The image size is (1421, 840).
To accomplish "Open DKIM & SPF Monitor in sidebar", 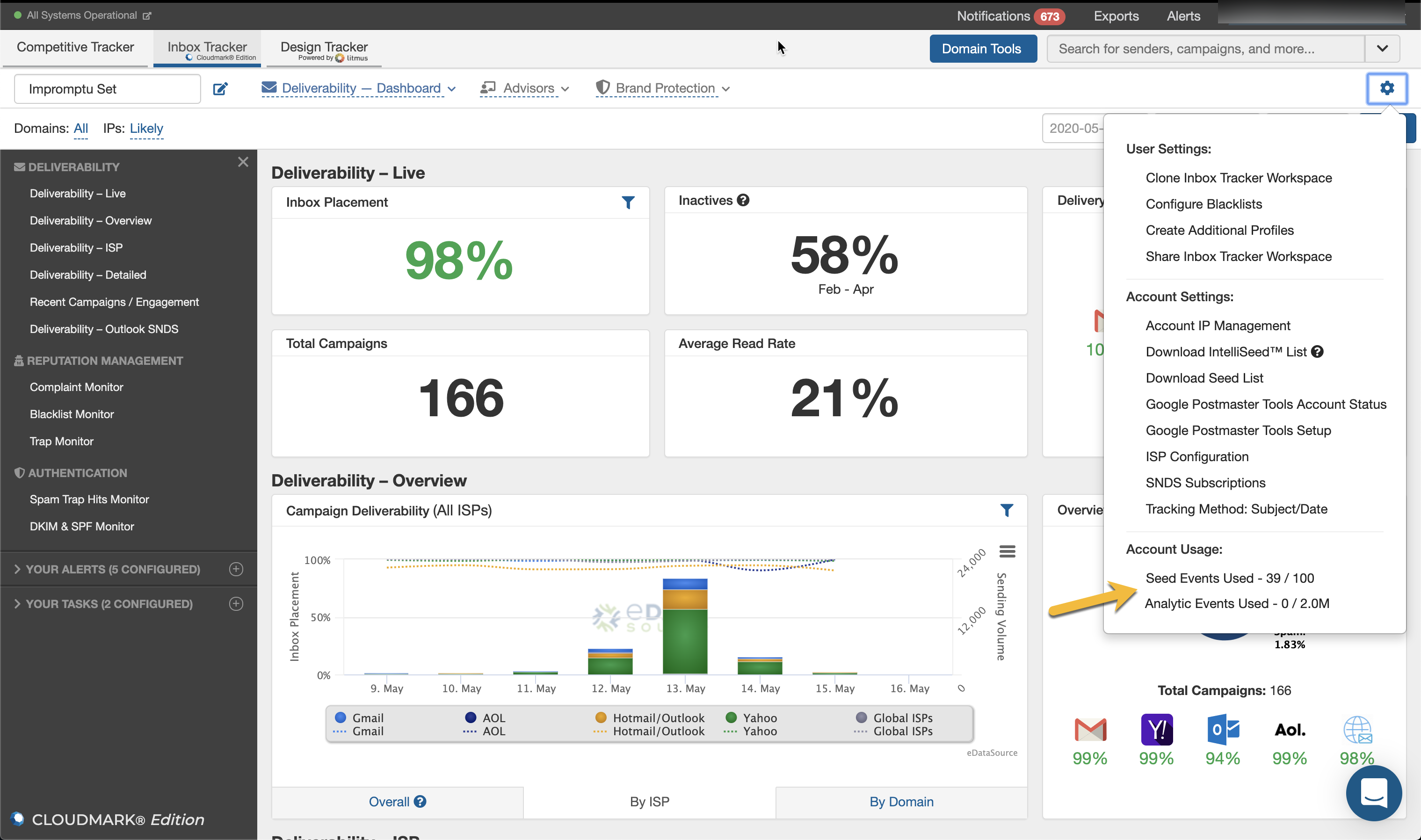I will (x=82, y=526).
